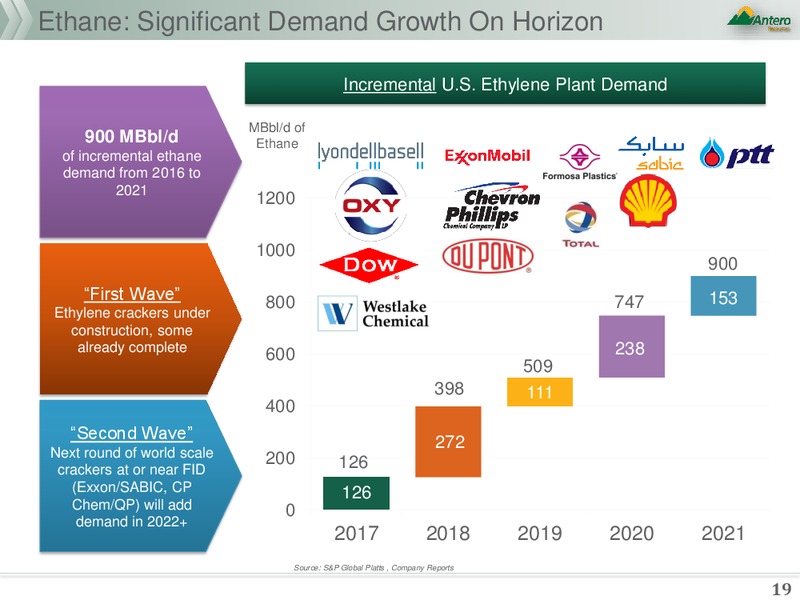The width and height of the screenshot is (800, 600).
Task: Click the 2018 x-axis label
Action: click(x=448, y=533)
